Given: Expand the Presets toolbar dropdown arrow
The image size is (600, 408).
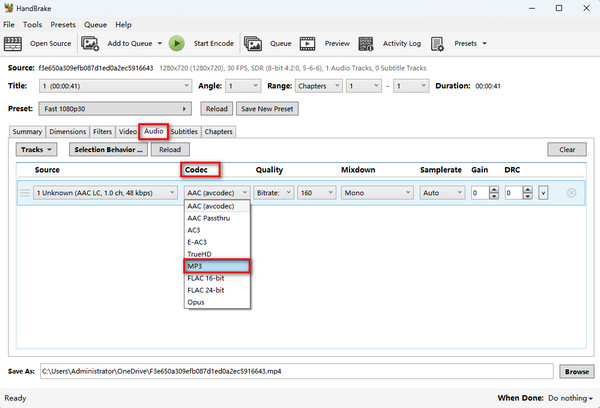Looking at the screenshot, I should click(x=484, y=44).
